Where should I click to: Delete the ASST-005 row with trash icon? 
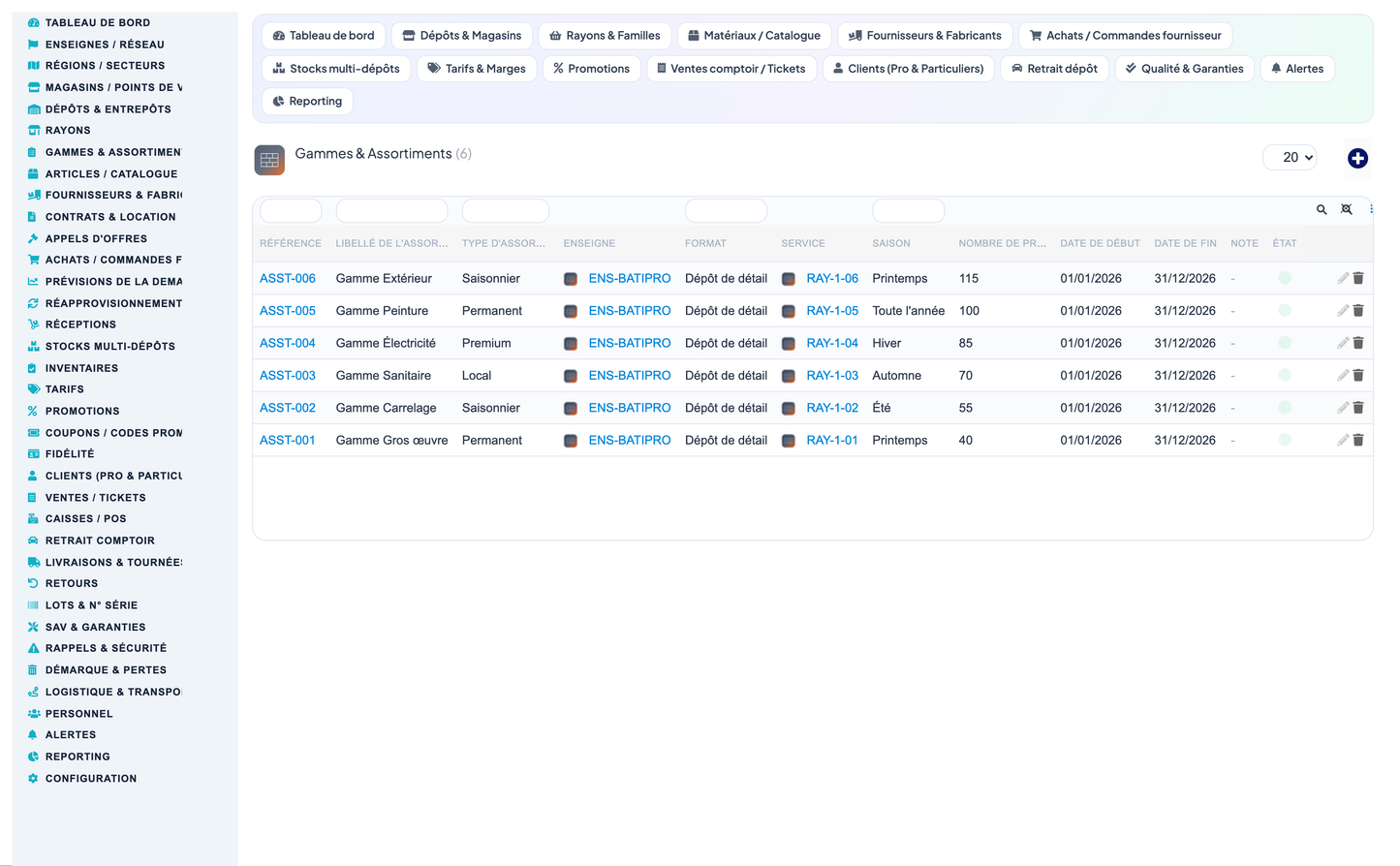(x=1358, y=311)
